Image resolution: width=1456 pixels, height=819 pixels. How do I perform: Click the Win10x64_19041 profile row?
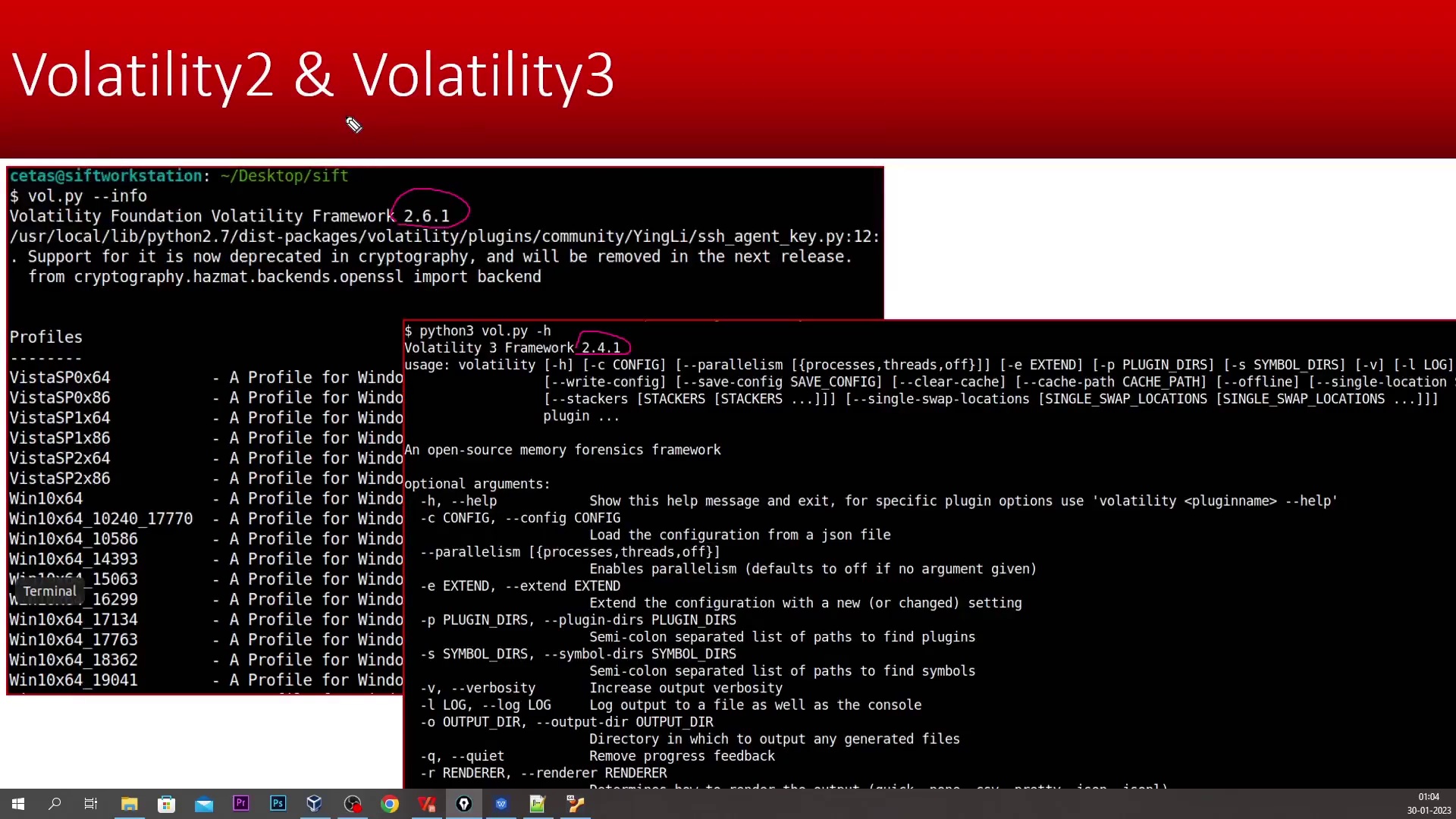pyautogui.click(x=206, y=680)
